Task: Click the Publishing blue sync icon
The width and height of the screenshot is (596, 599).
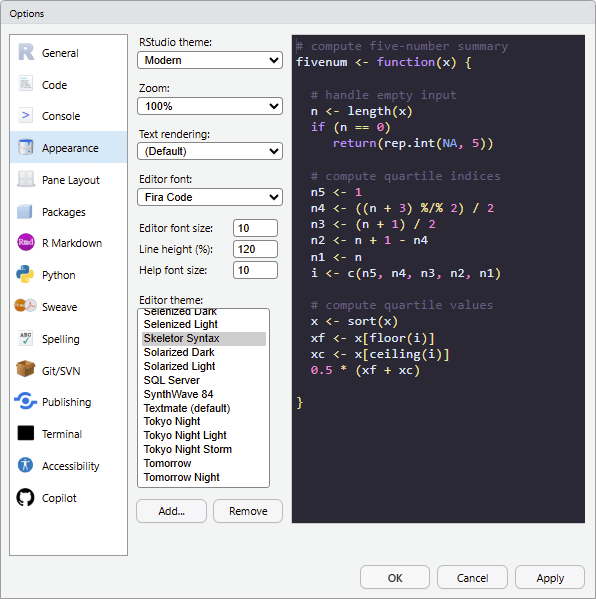Action: coord(26,401)
